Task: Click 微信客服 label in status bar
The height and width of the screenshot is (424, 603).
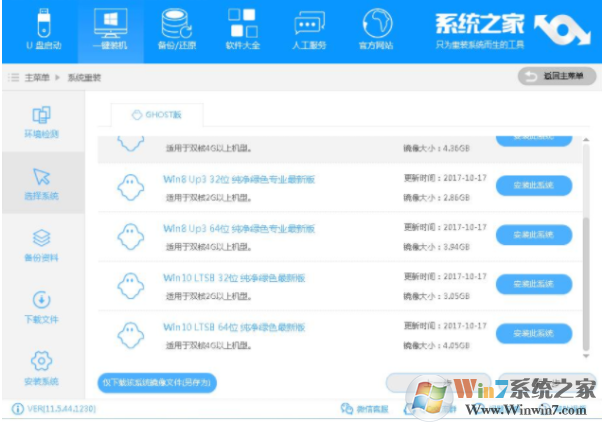Action: coord(372,409)
